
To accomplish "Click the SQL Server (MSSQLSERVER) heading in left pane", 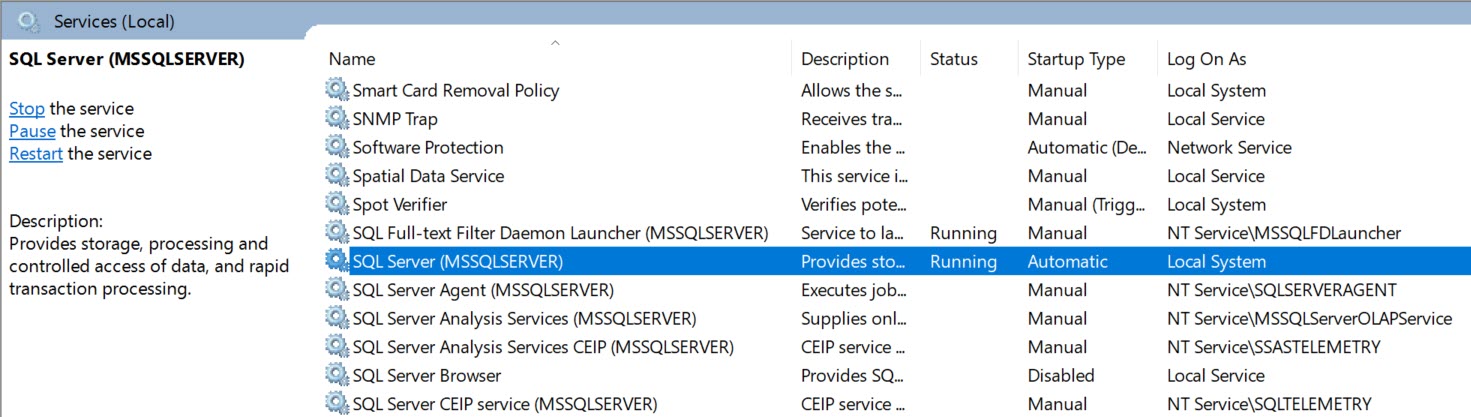I will point(127,59).
